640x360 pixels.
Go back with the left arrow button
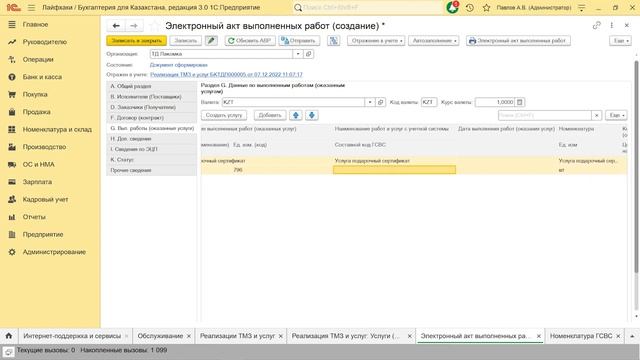tap(116, 26)
